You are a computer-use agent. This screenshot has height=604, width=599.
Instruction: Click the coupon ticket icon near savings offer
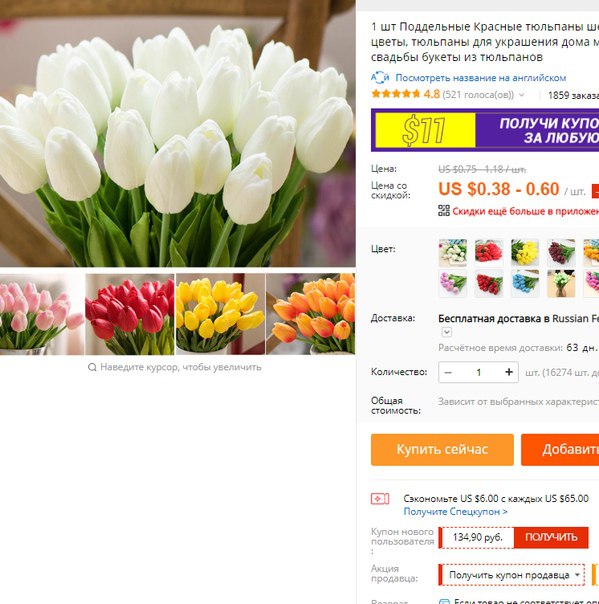click(380, 499)
